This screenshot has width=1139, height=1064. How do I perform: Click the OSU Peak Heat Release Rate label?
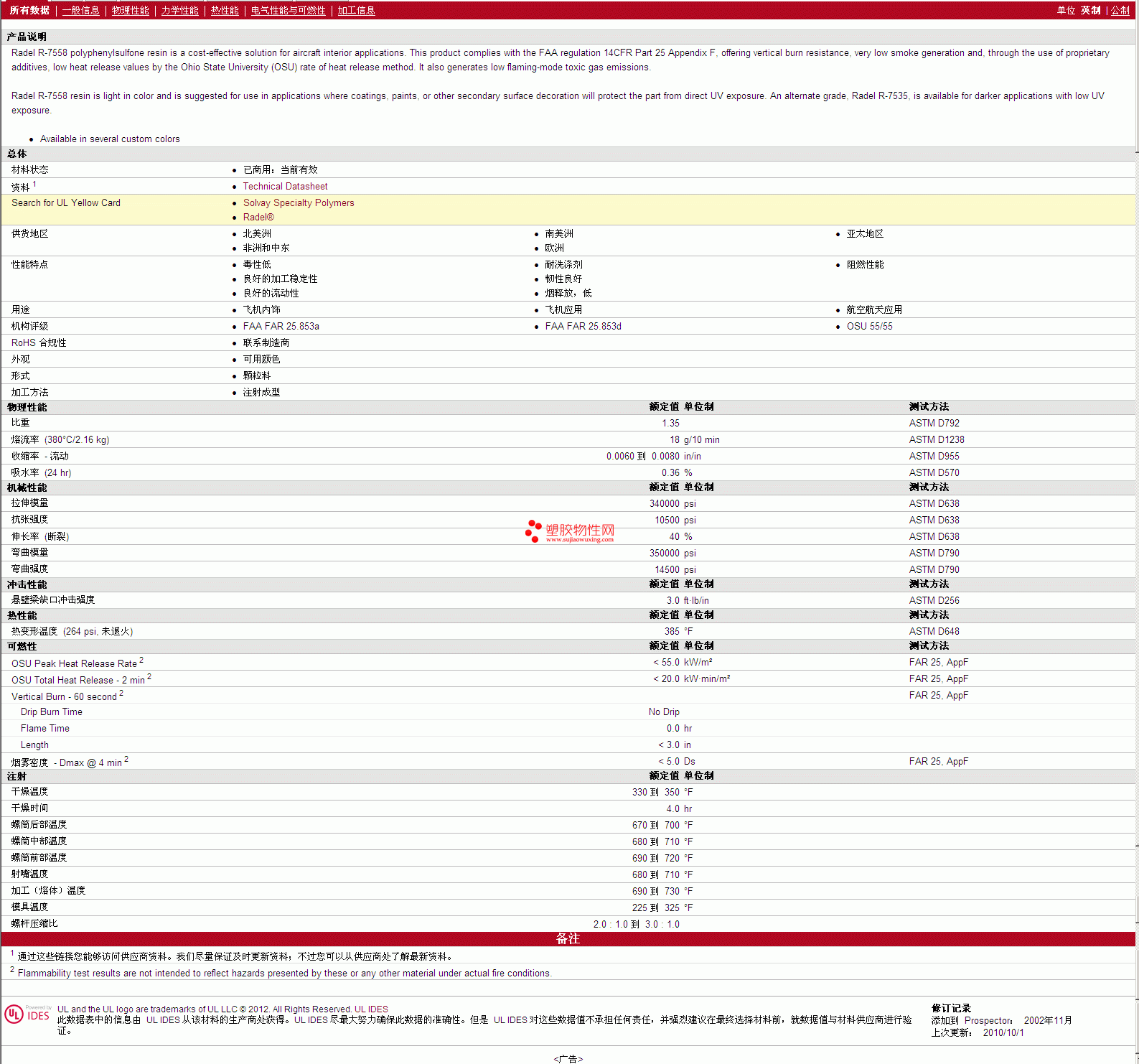tap(74, 663)
